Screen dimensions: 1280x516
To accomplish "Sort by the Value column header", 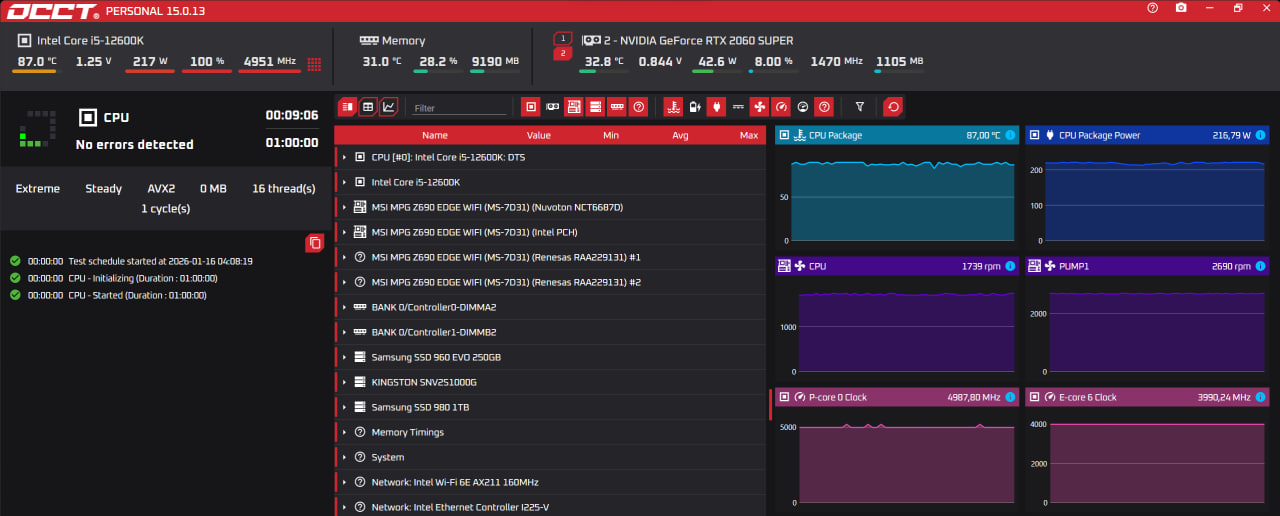I will 539,135.
